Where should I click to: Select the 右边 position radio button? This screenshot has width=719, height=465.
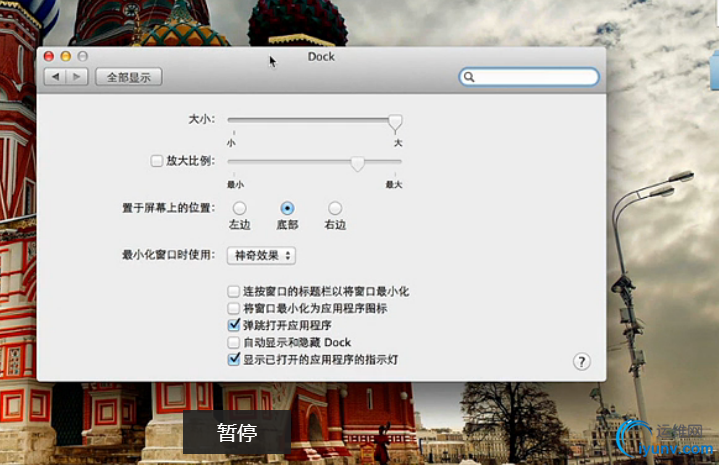click(x=335, y=208)
